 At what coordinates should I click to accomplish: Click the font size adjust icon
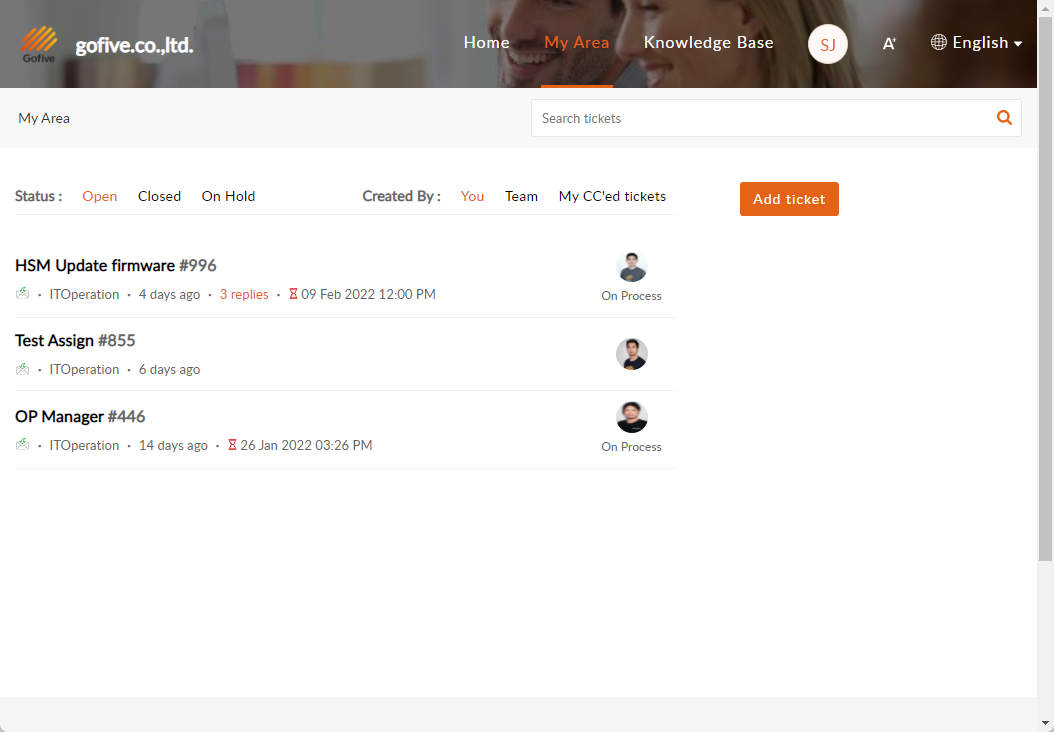tap(889, 43)
